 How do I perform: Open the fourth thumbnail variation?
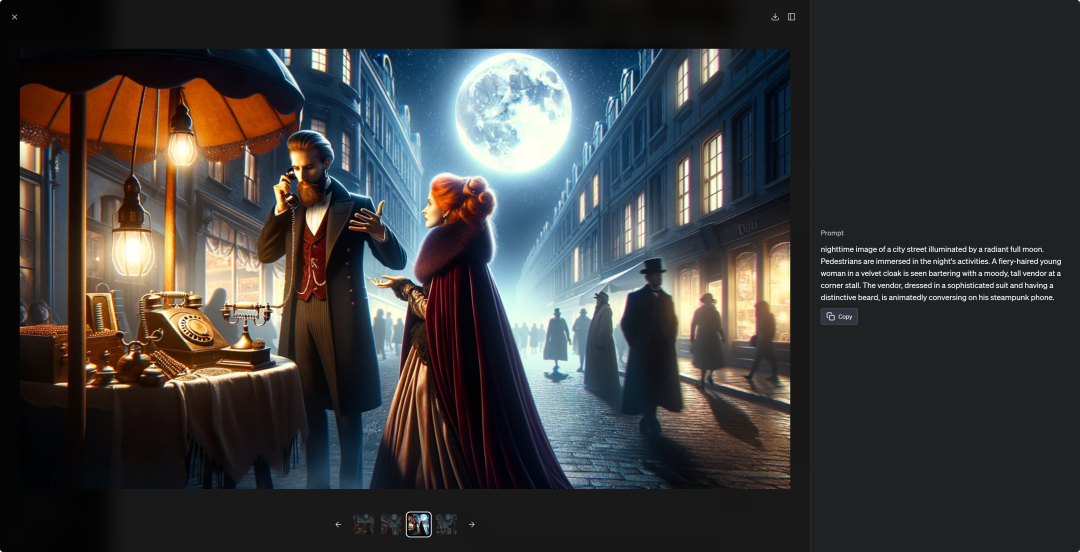point(446,524)
